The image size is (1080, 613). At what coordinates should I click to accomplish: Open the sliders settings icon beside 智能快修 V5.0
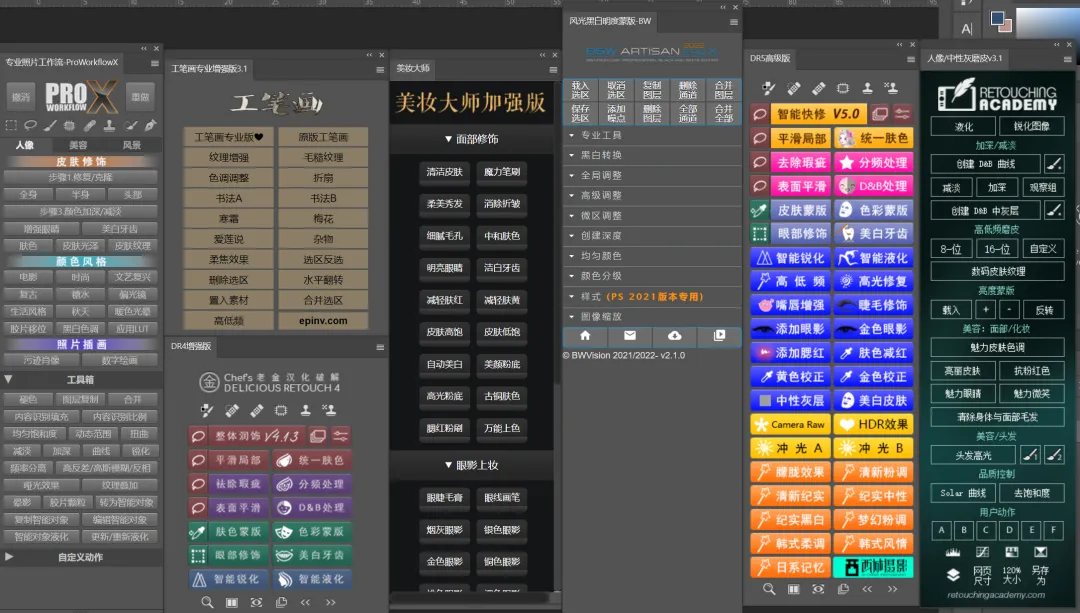[x=902, y=114]
